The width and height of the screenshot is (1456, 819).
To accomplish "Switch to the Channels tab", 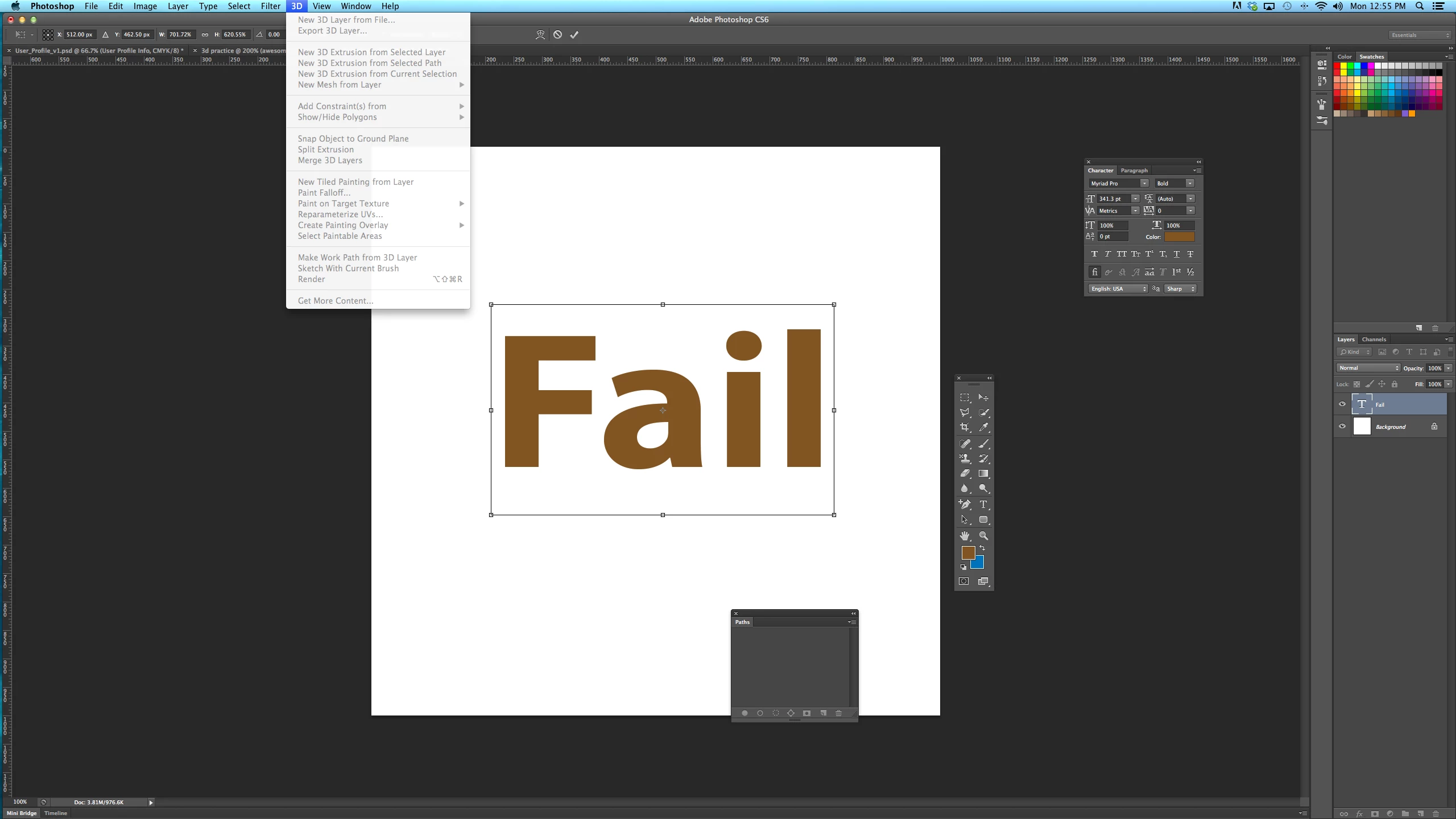I will pyautogui.click(x=1374, y=340).
